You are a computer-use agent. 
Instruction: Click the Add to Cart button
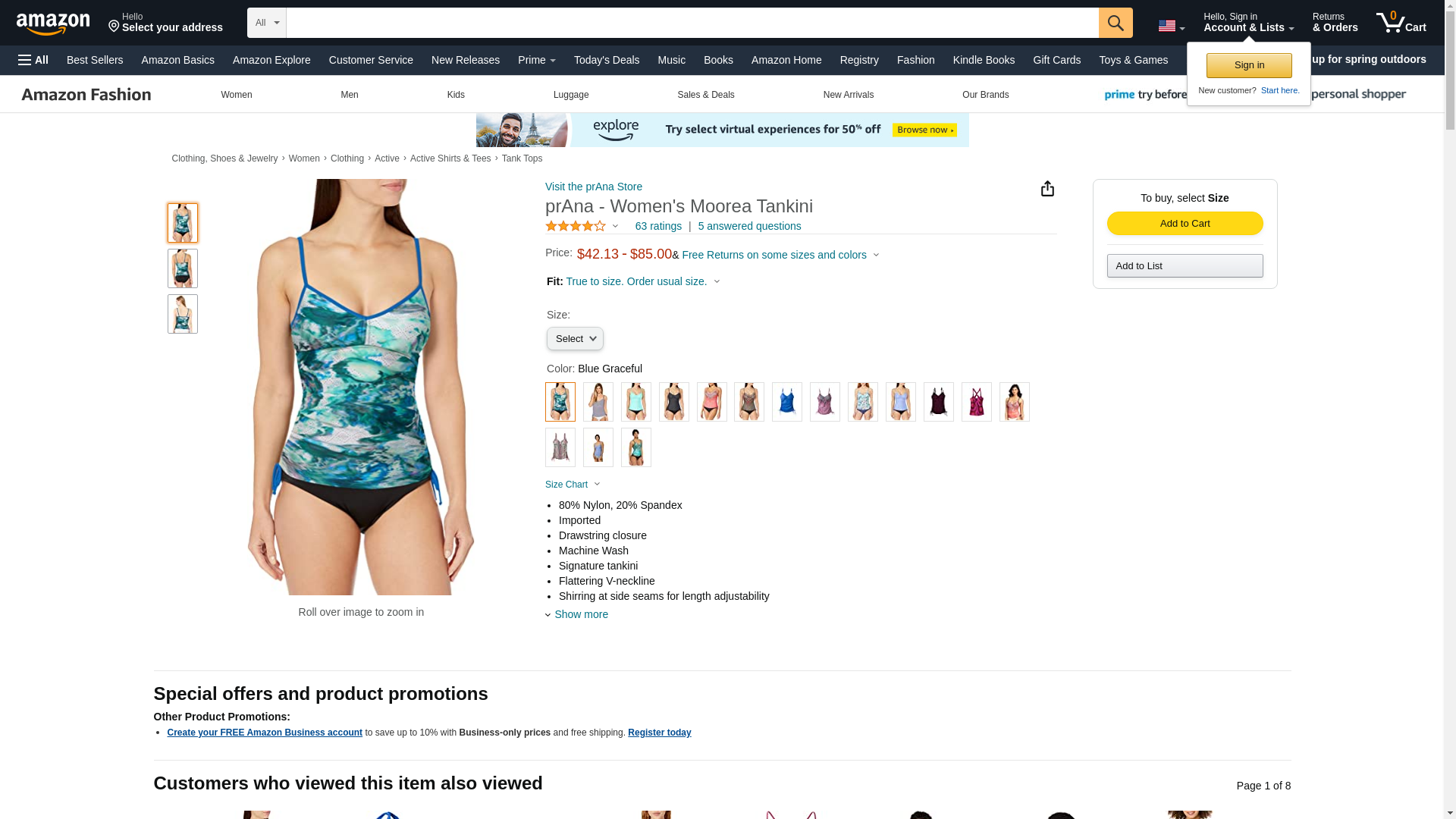(1185, 223)
